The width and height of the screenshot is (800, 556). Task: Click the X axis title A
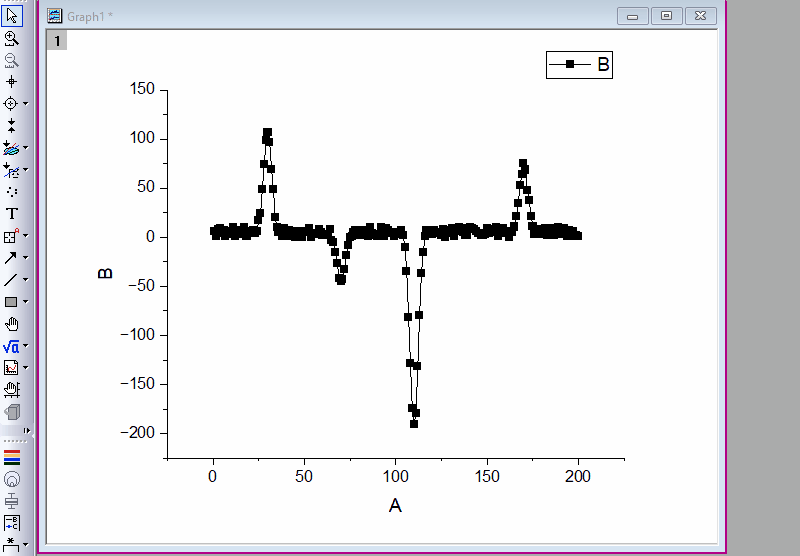point(395,506)
